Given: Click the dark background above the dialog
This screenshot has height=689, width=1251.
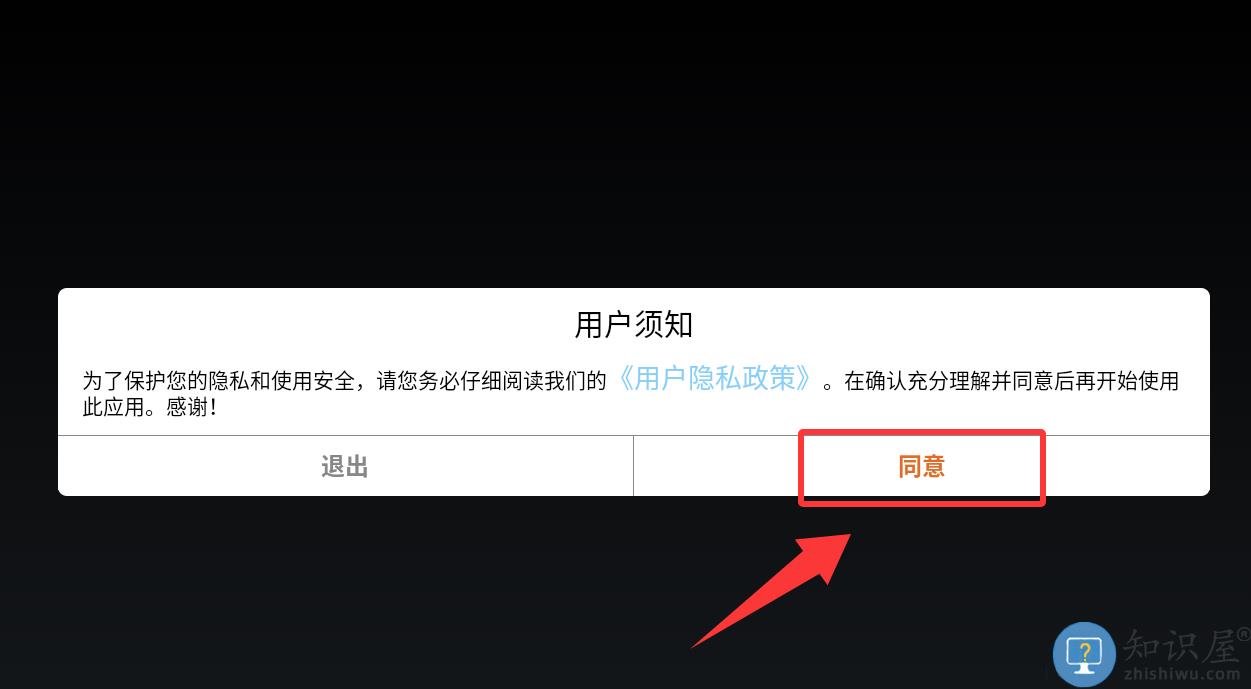Looking at the screenshot, I should [625, 140].
